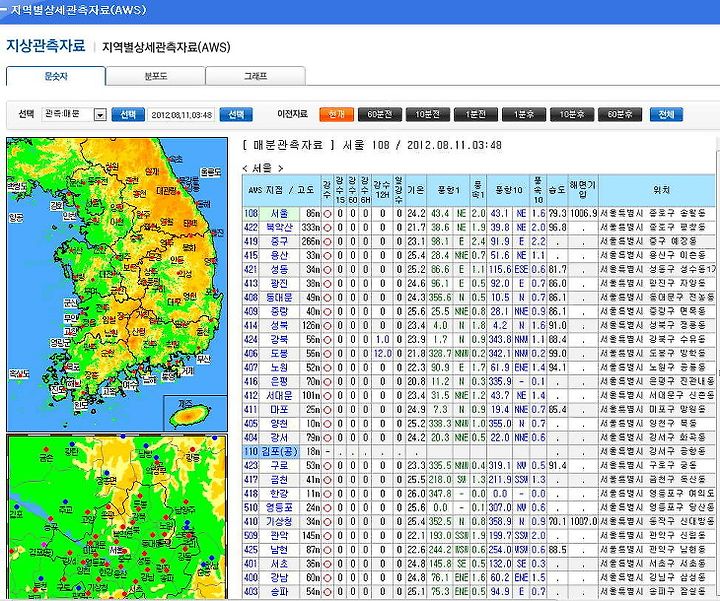This screenshot has height=601, width=720.
Task: Open the 구로 station link
Action: (x=279, y=466)
